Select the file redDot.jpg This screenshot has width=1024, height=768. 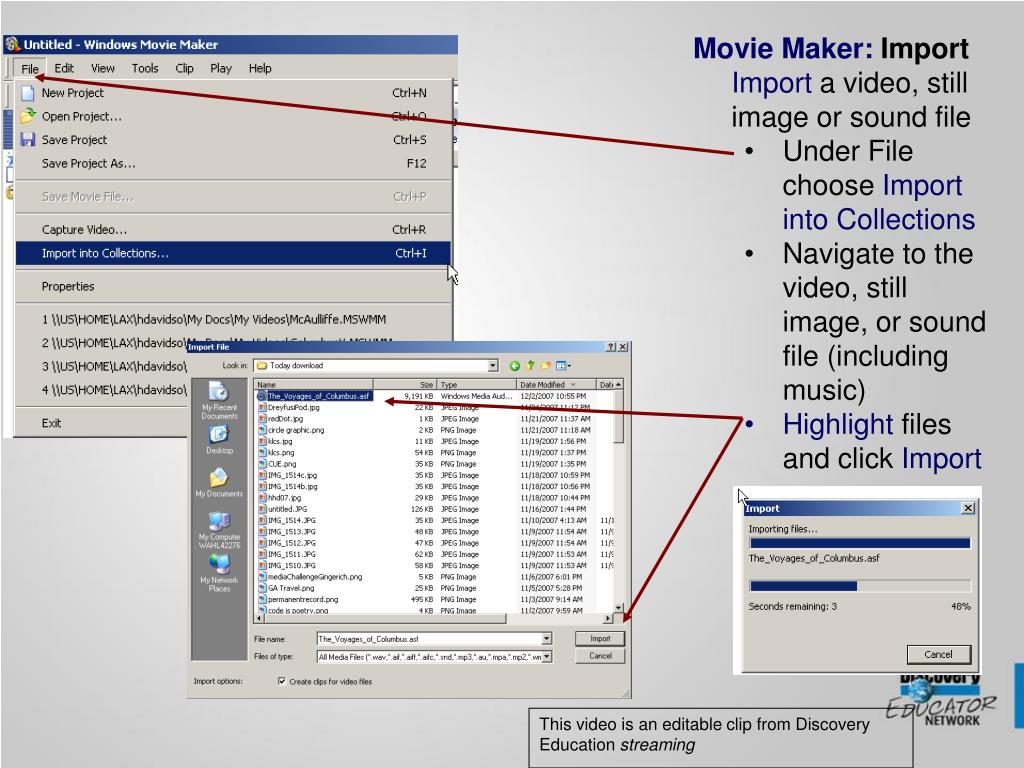(285, 419)
